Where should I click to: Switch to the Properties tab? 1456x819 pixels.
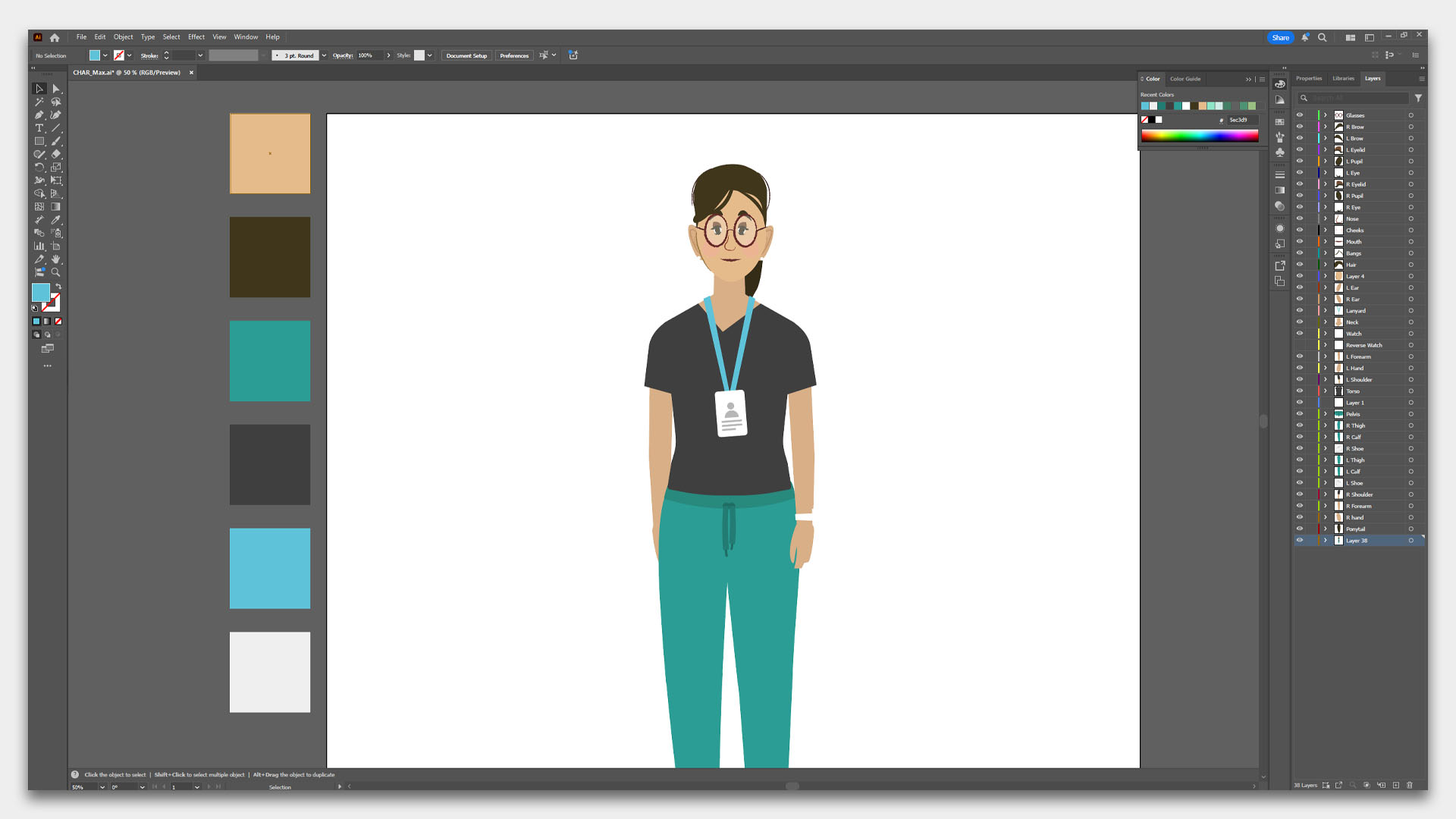(x=1309, y=78)
